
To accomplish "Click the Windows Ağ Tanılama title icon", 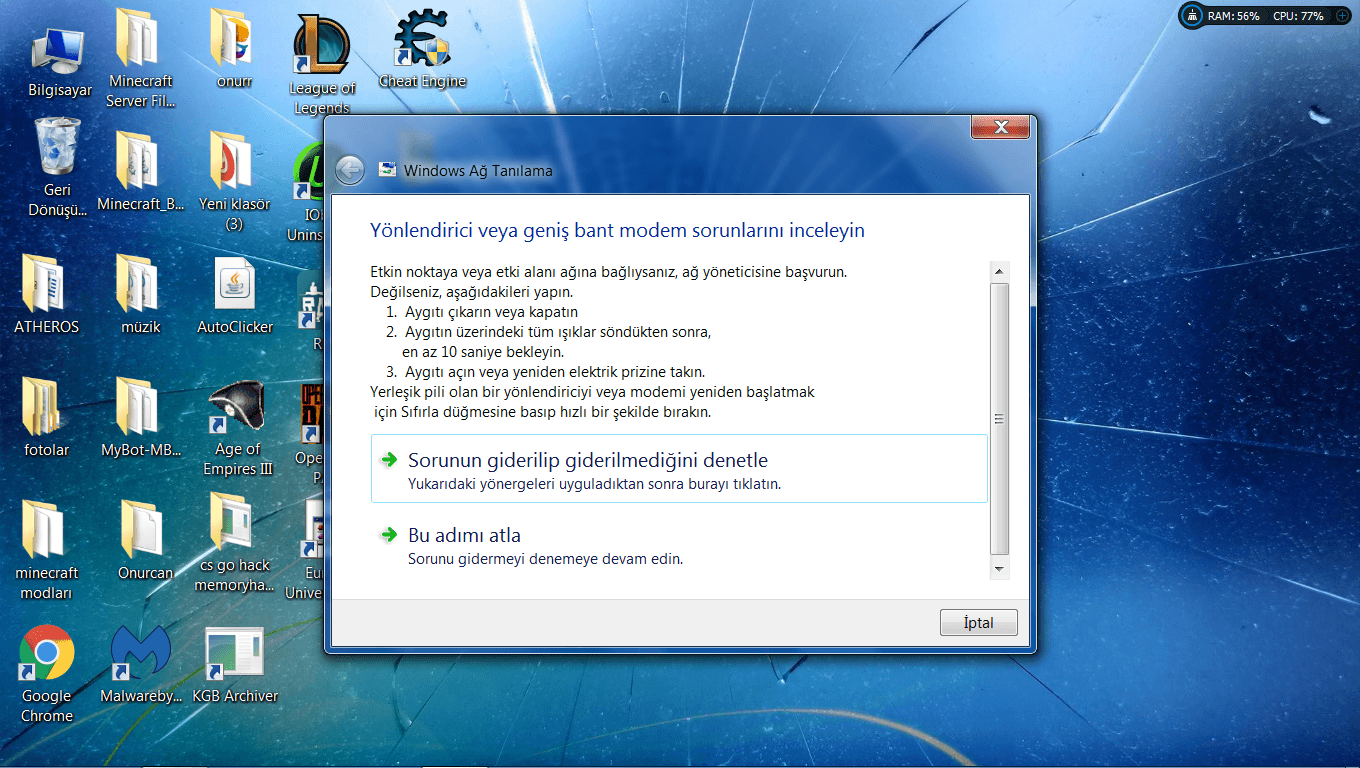I will coord(387,169).
